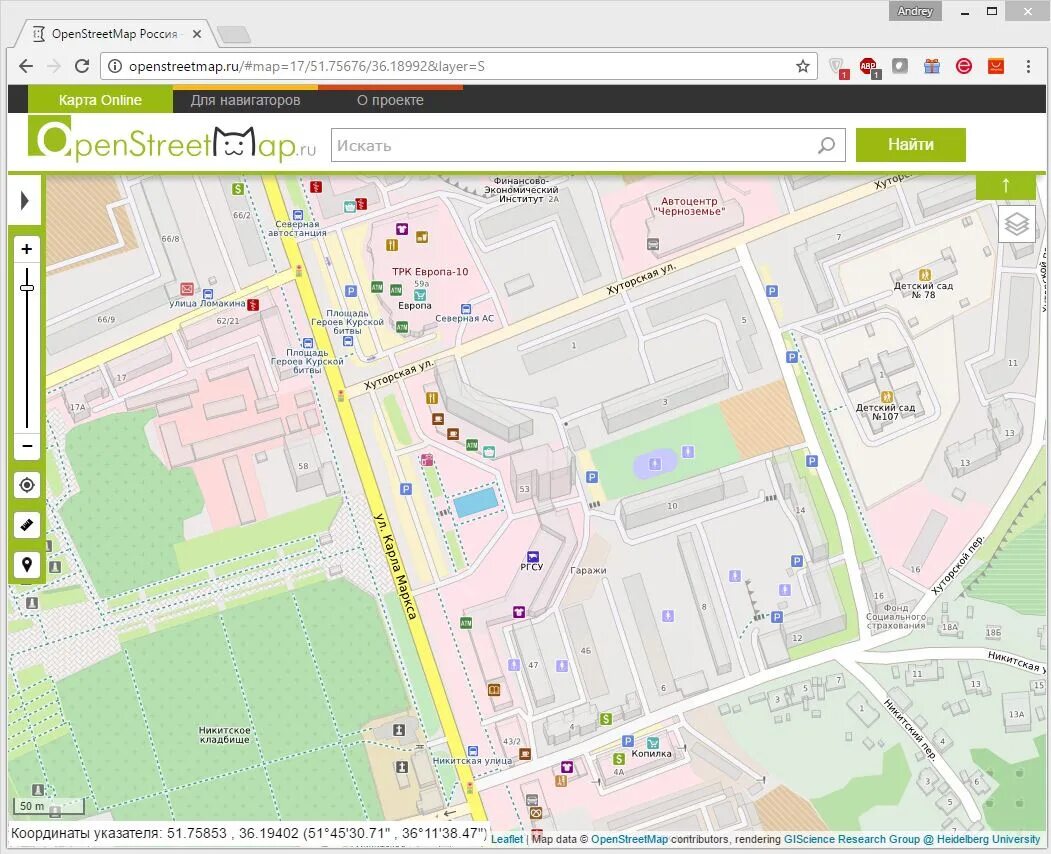This screenshot has height=854, width=1051.
Task: Click the zoom slider handle
Action: pos(27,288)
